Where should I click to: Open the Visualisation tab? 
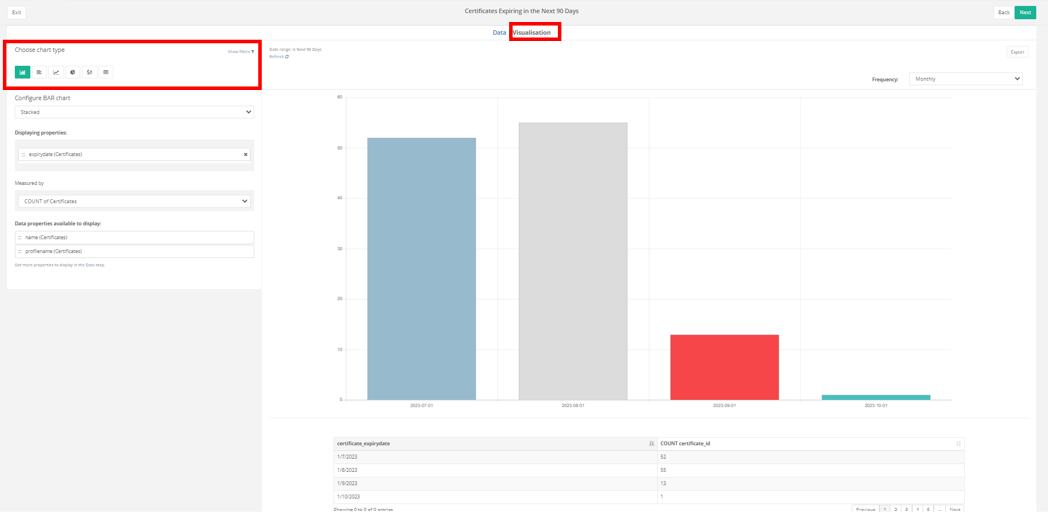point(532,33)
